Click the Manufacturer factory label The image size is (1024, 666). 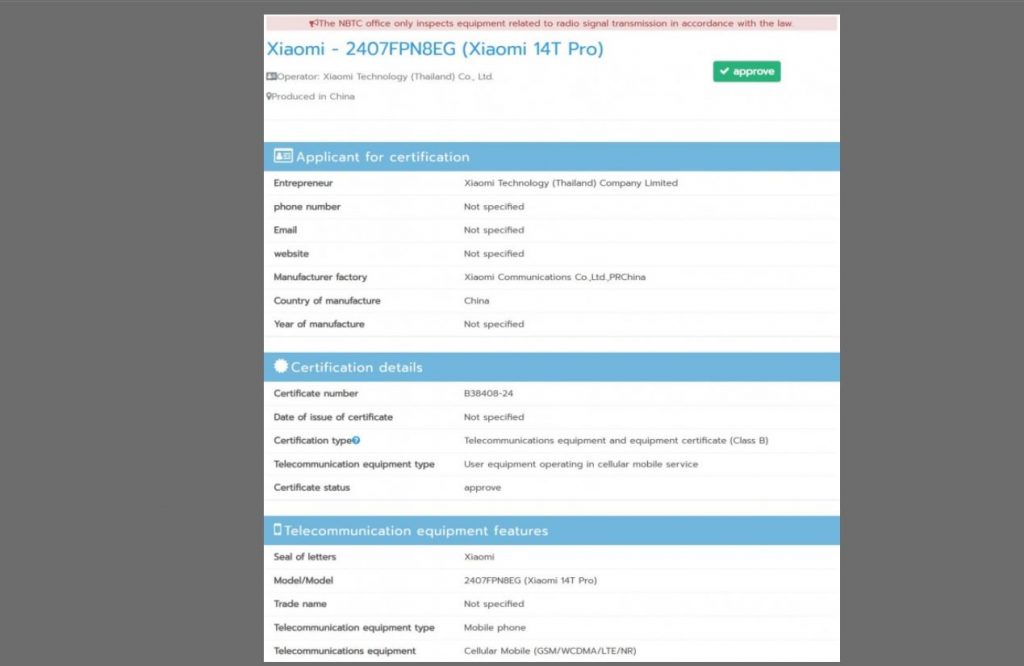[x=320, y=278]
